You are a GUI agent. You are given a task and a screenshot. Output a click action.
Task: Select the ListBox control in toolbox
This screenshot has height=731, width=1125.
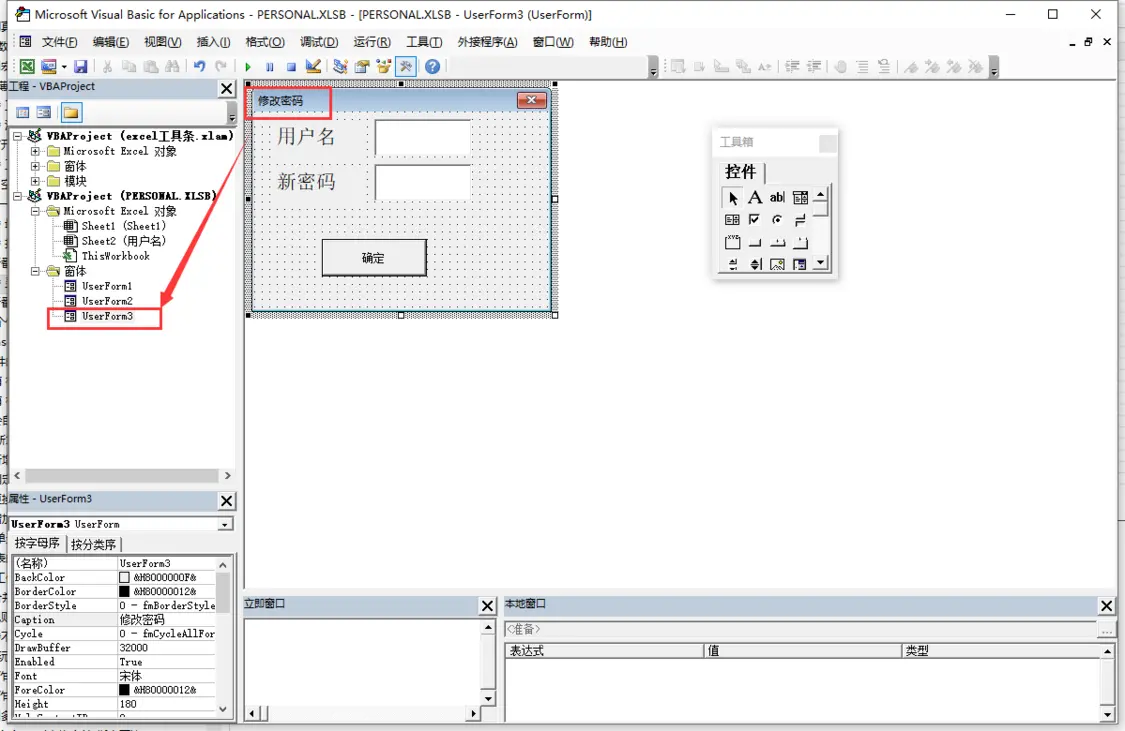coord(732,220)
